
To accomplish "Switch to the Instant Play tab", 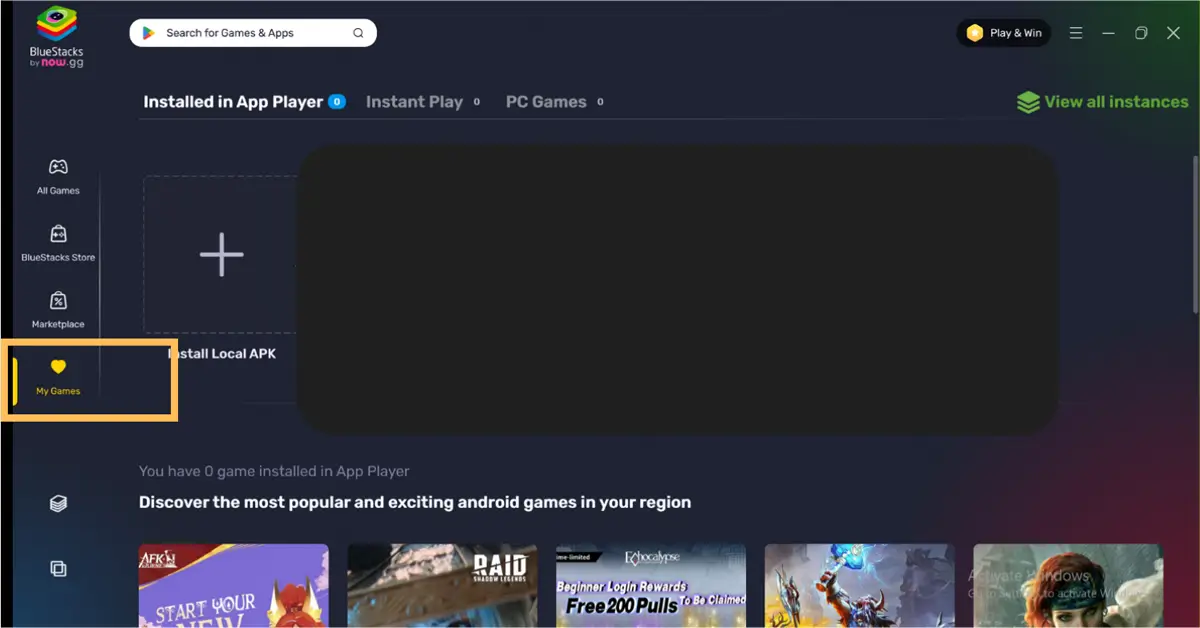I will (x=414, y=102).
